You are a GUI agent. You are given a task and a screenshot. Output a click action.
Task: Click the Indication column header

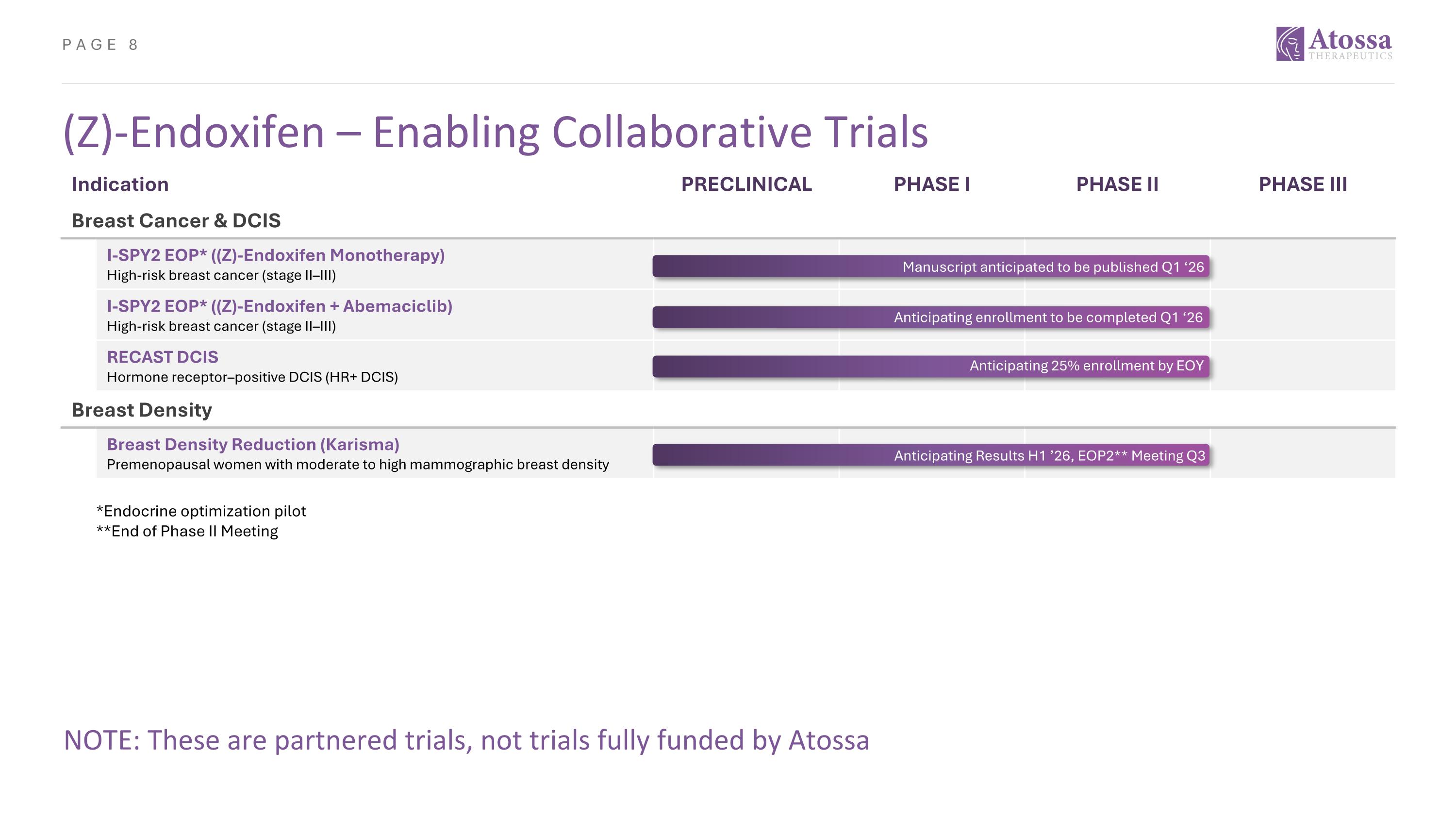pyautogui.click(x=120, y=184)
